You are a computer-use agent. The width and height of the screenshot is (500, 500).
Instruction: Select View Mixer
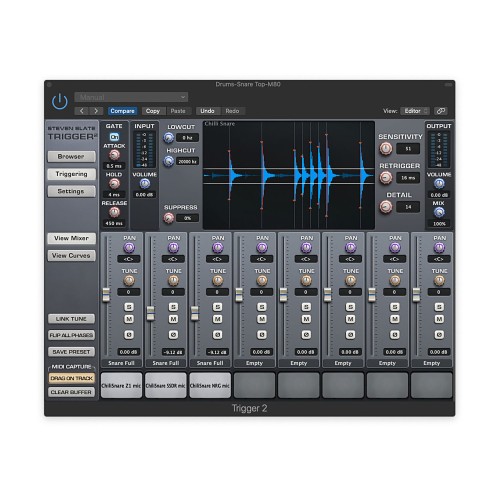[x=71, y=238]
